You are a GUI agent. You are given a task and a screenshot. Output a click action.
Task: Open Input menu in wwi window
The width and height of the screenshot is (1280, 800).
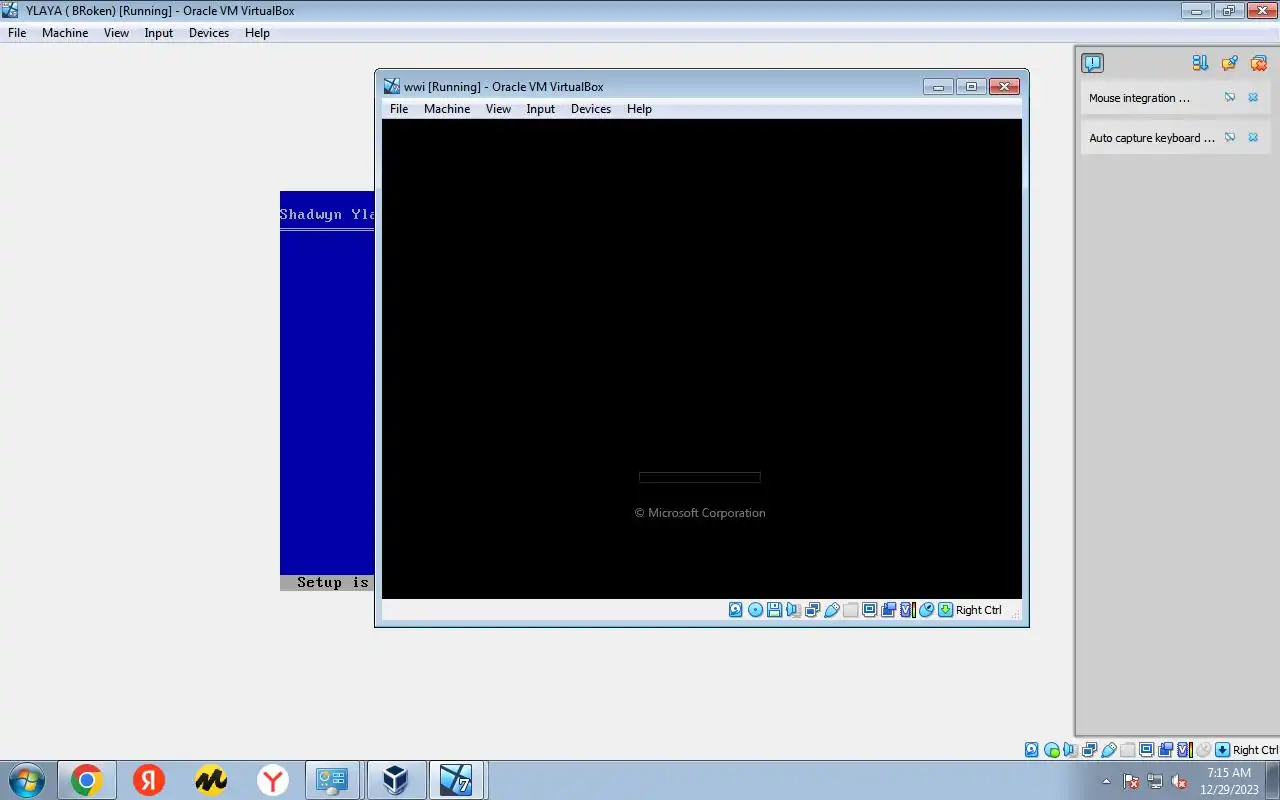tap(540, 109)
